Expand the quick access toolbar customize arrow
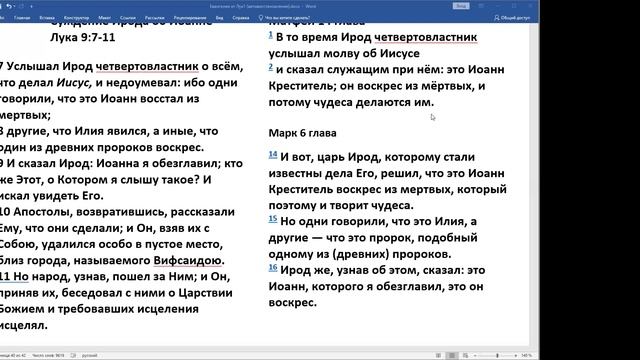 tap(31, 6)
